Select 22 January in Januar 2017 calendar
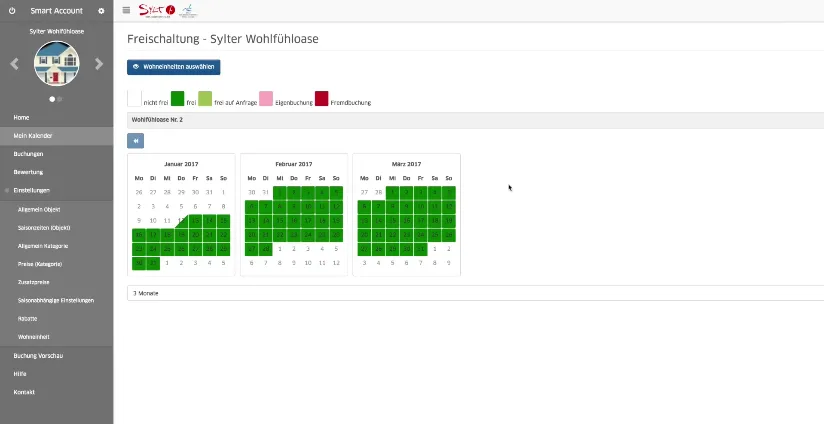This screenshot has width=824, height=424. coord(223,235)
